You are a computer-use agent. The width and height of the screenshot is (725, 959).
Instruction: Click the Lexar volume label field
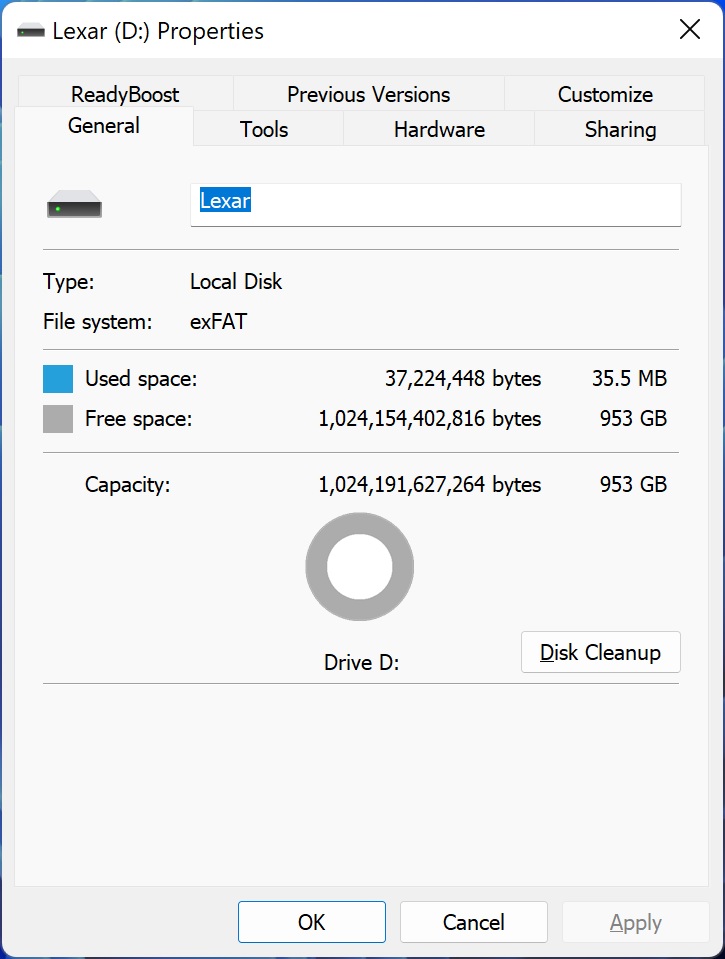point(436,205)
